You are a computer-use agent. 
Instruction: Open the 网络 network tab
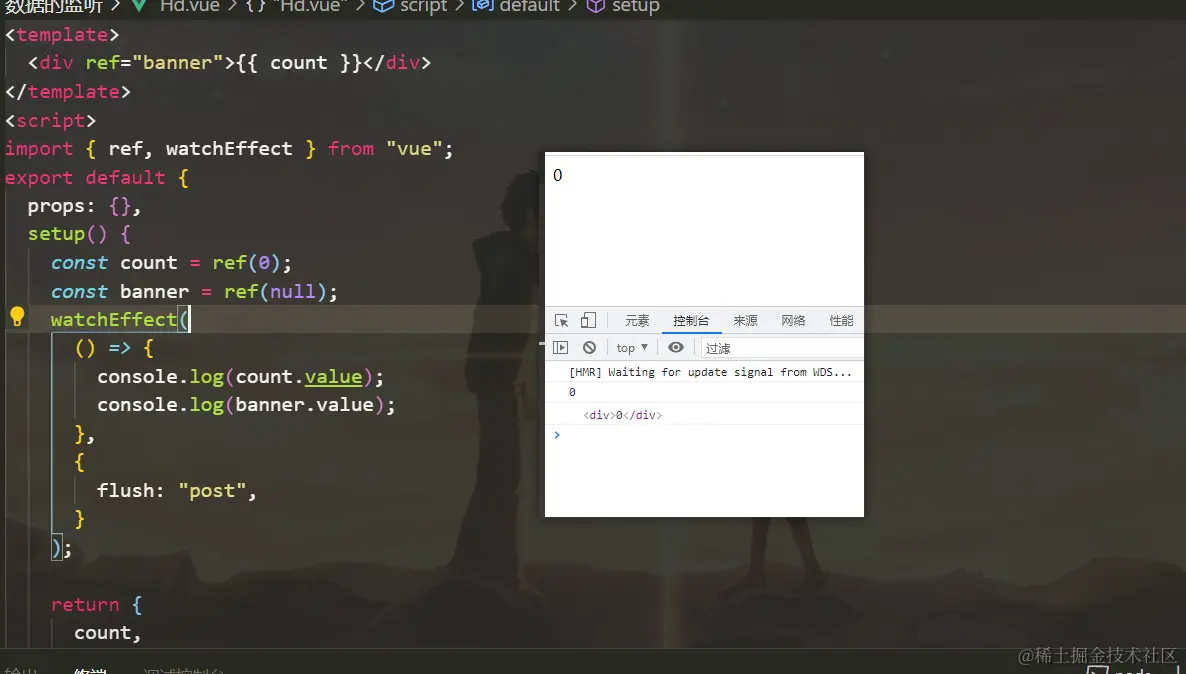(x=793, y=321)
